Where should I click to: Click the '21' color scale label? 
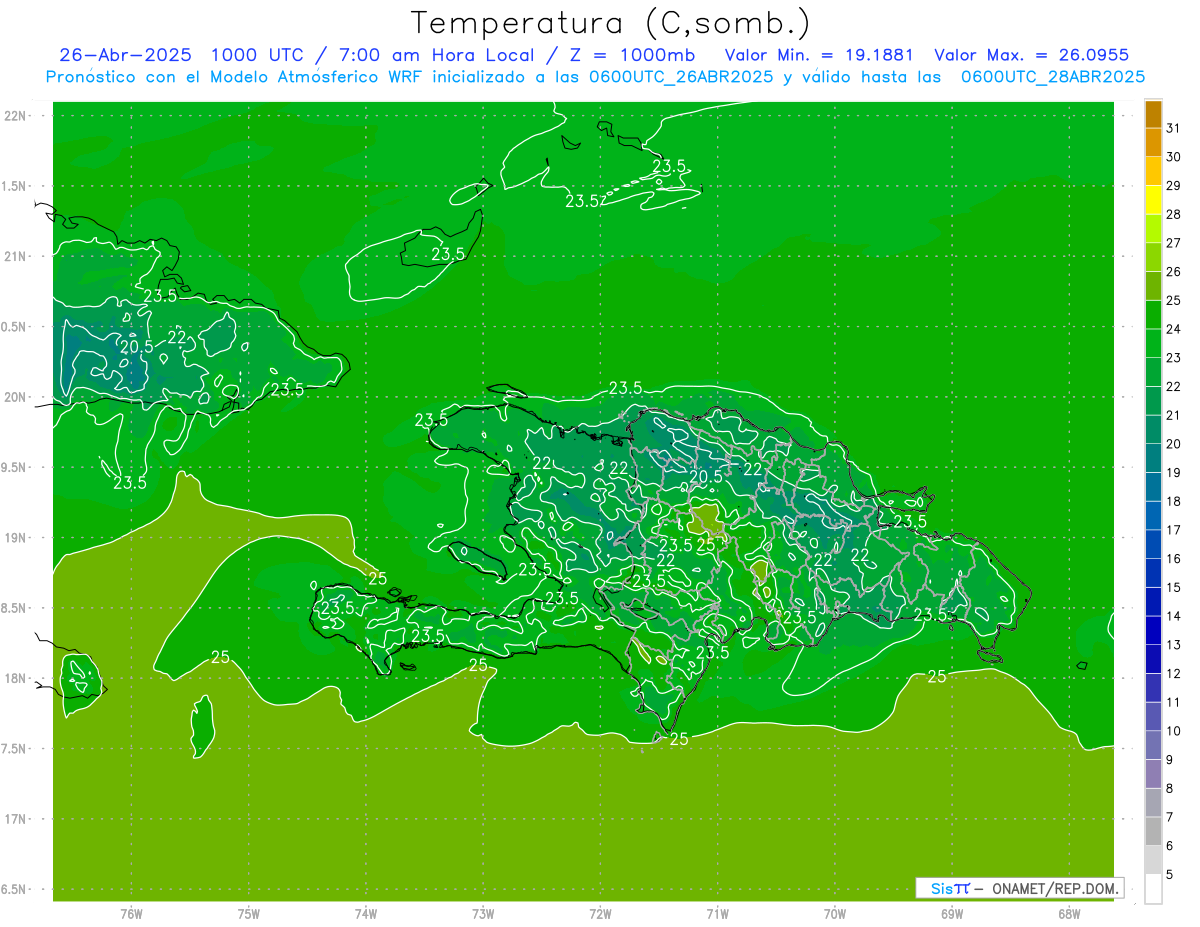(1174, 415)
